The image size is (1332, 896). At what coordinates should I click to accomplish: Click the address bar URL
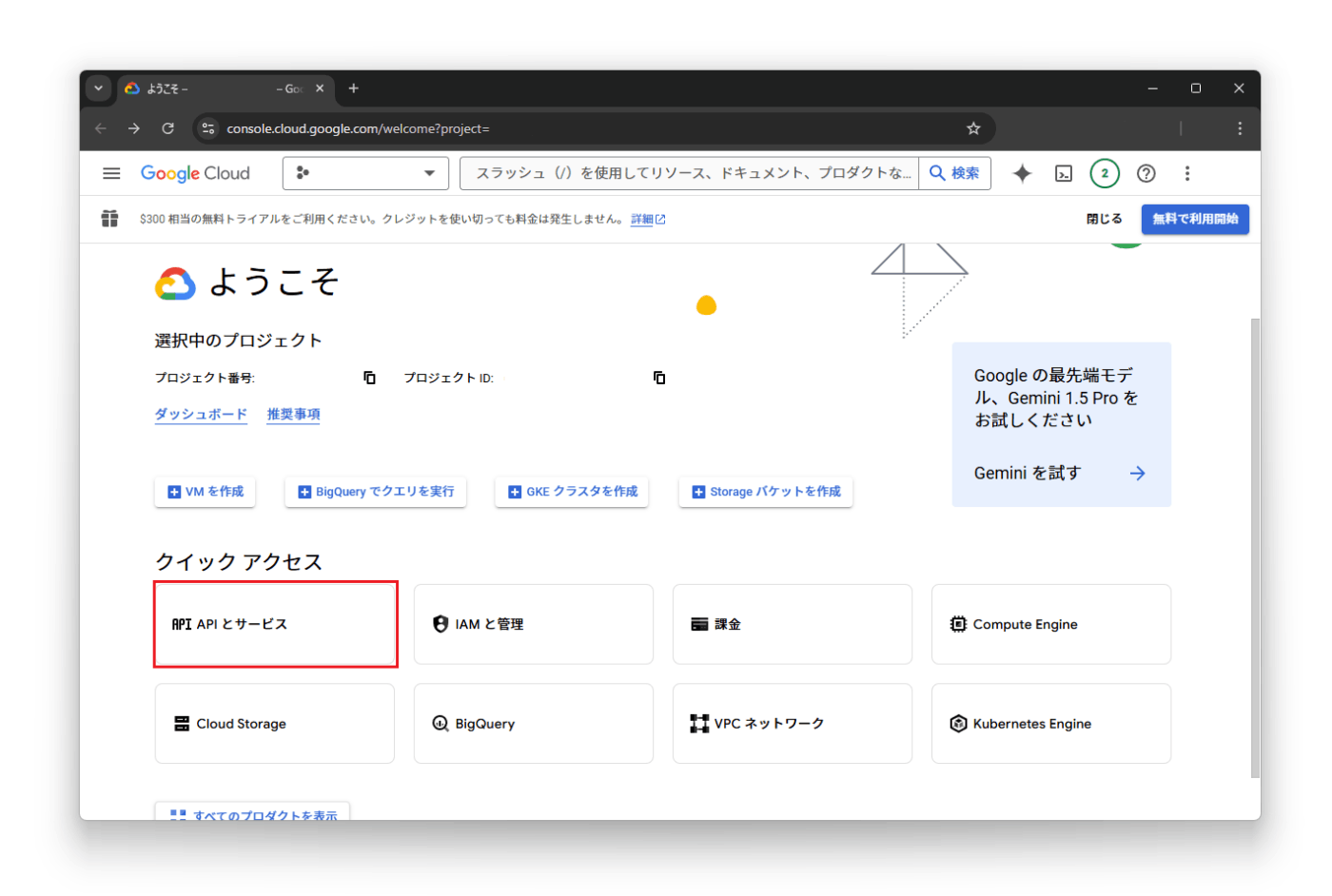tap(358, 128)
